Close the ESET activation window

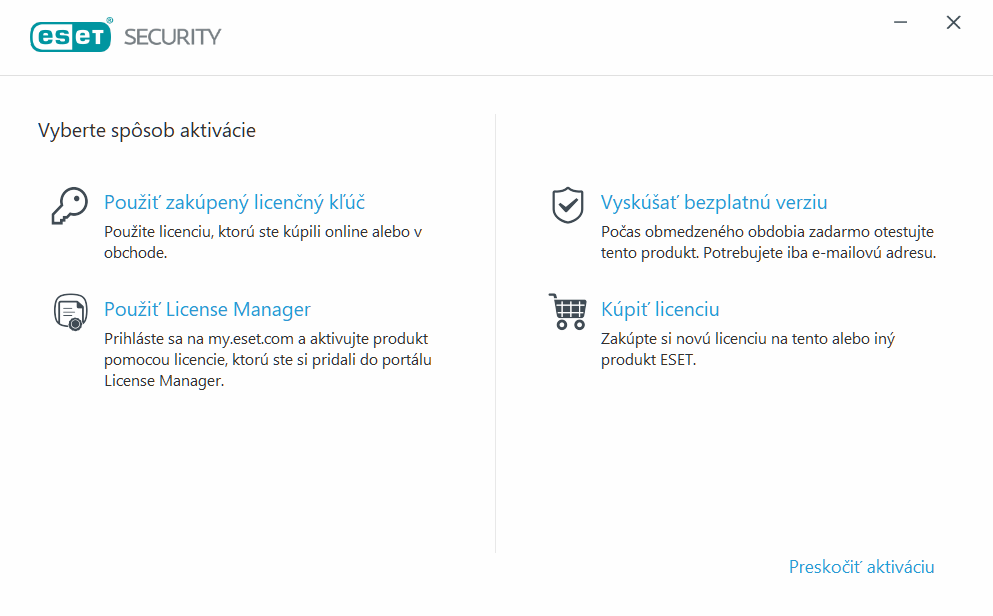[953, 23]
